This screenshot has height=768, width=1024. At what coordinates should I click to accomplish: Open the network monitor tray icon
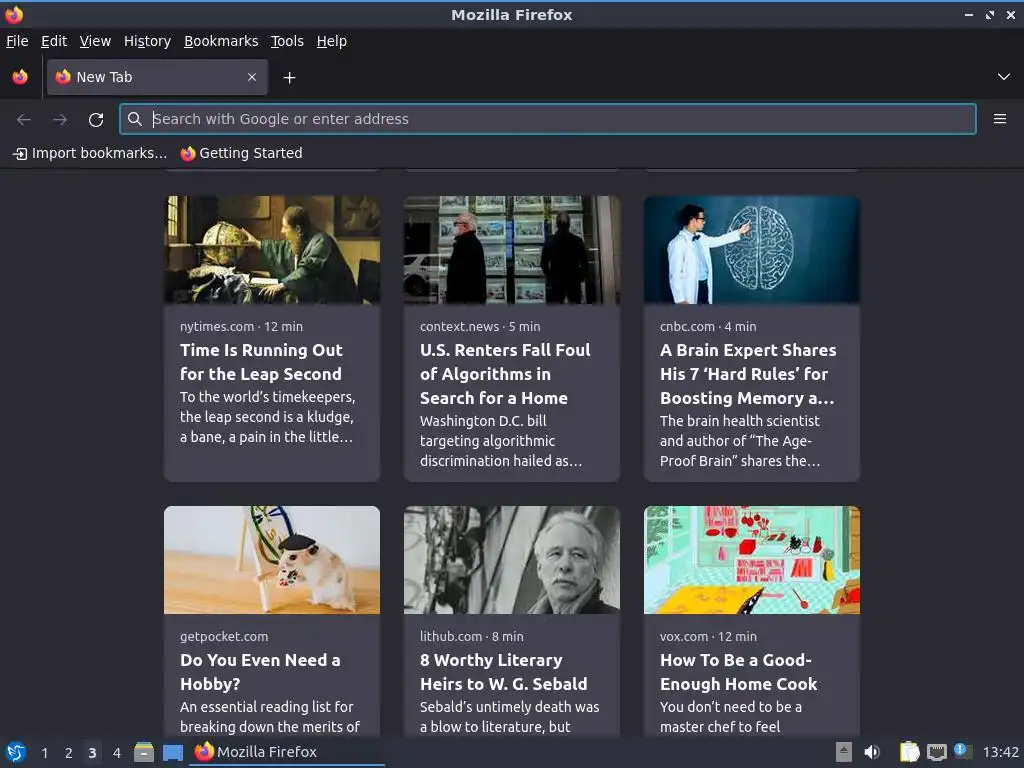(936, 753)
